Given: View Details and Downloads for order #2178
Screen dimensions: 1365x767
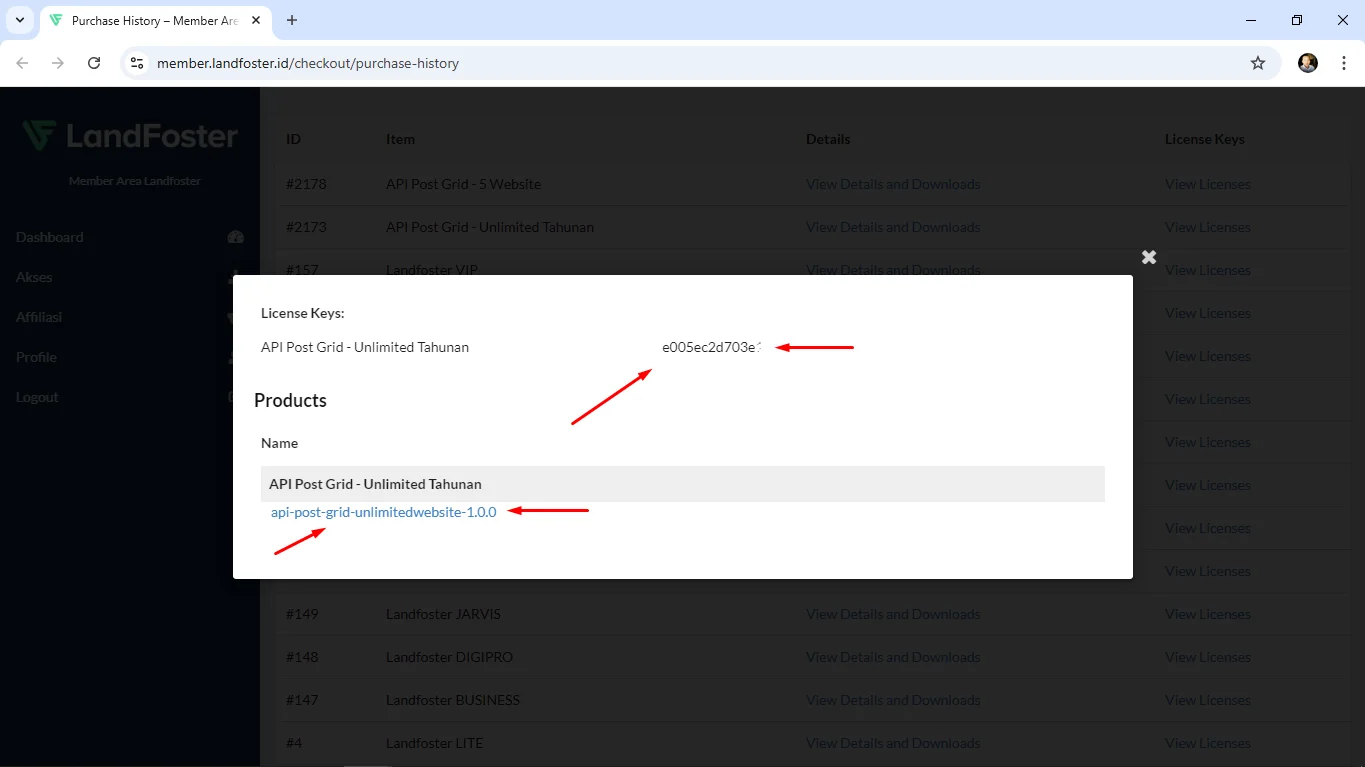Looking at the screenshot, I should pos(893,184).
